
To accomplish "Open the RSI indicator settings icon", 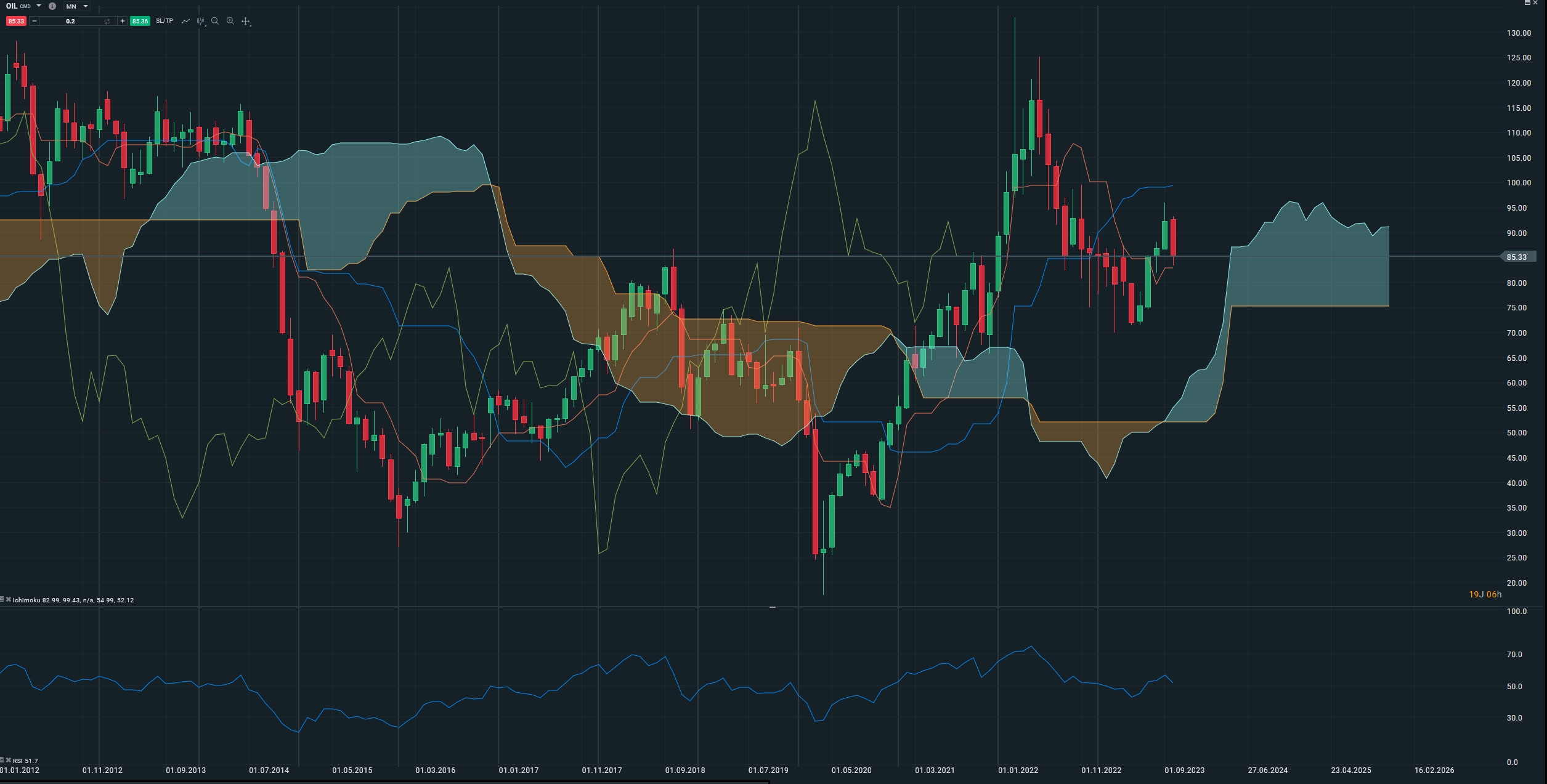I will point(2,760).
